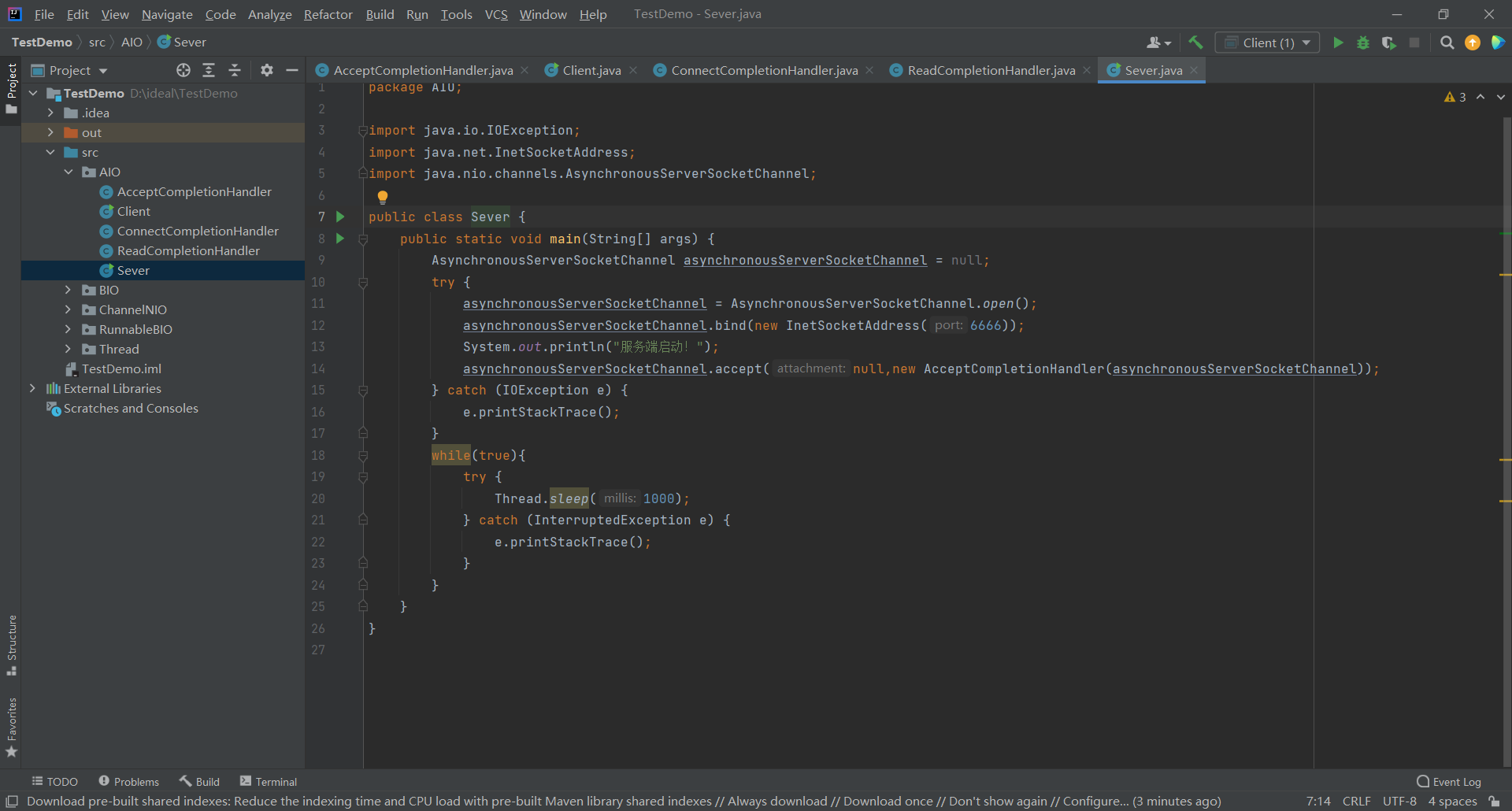Image resolution: width=1512 pixels, height=811 pixels.
Task: Click the JetBrains toolbox icon top right
Action: [x=1498, y=43]
